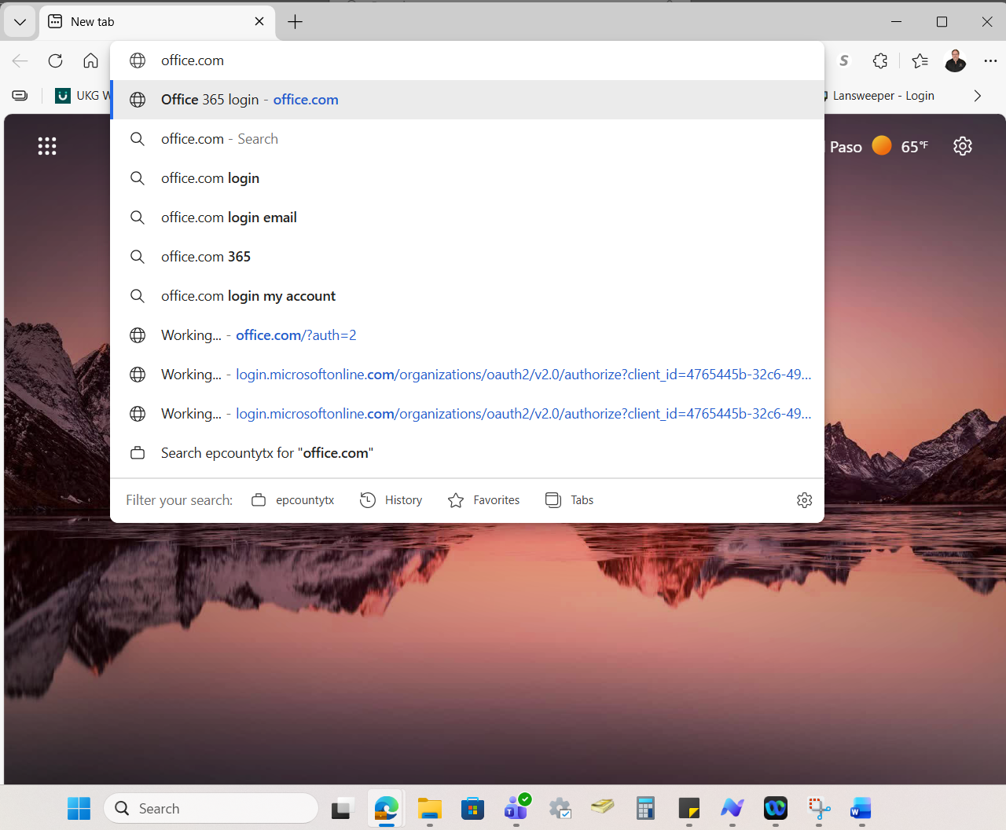Filter search by epcountytx

(293, 500)
